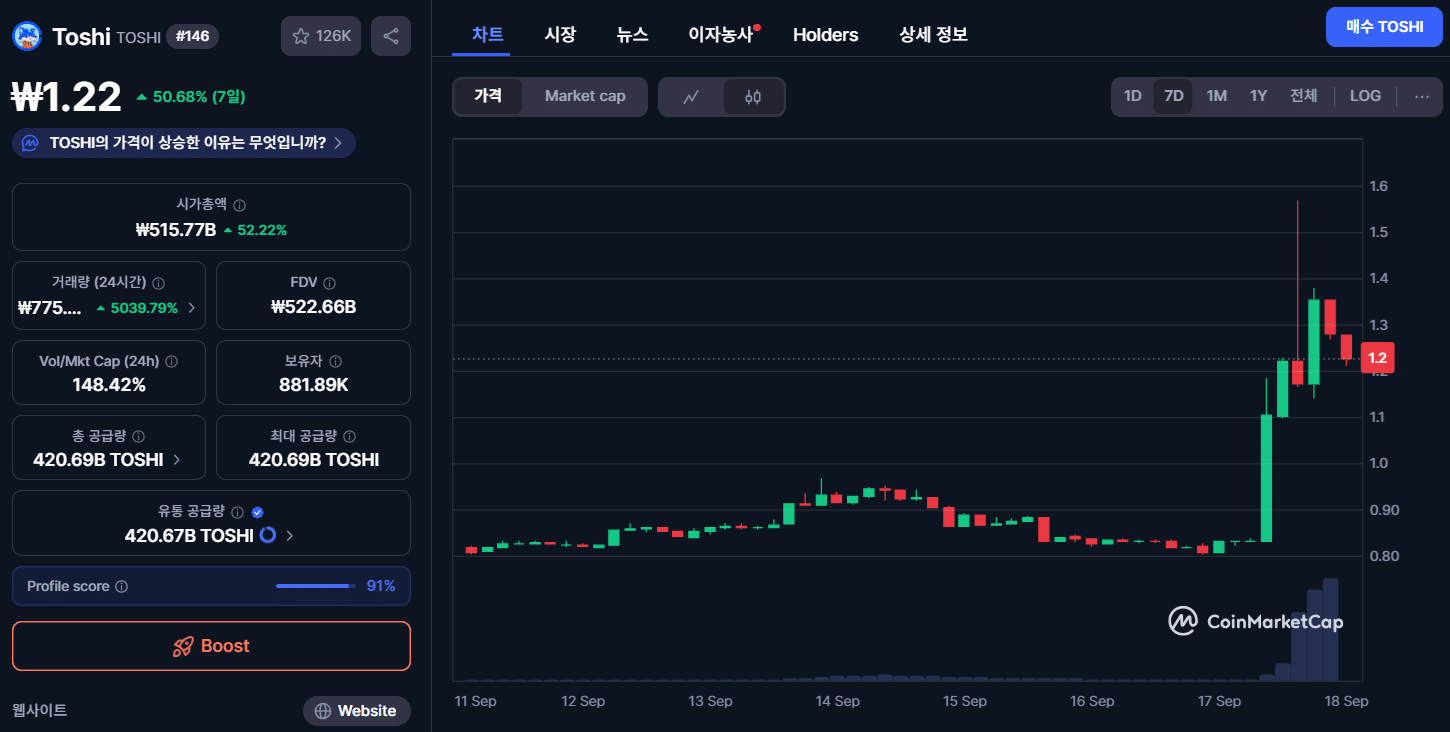Screen dimensions: 1450x732
Task: Set chart range to 1D
Action: [1132, 96]
